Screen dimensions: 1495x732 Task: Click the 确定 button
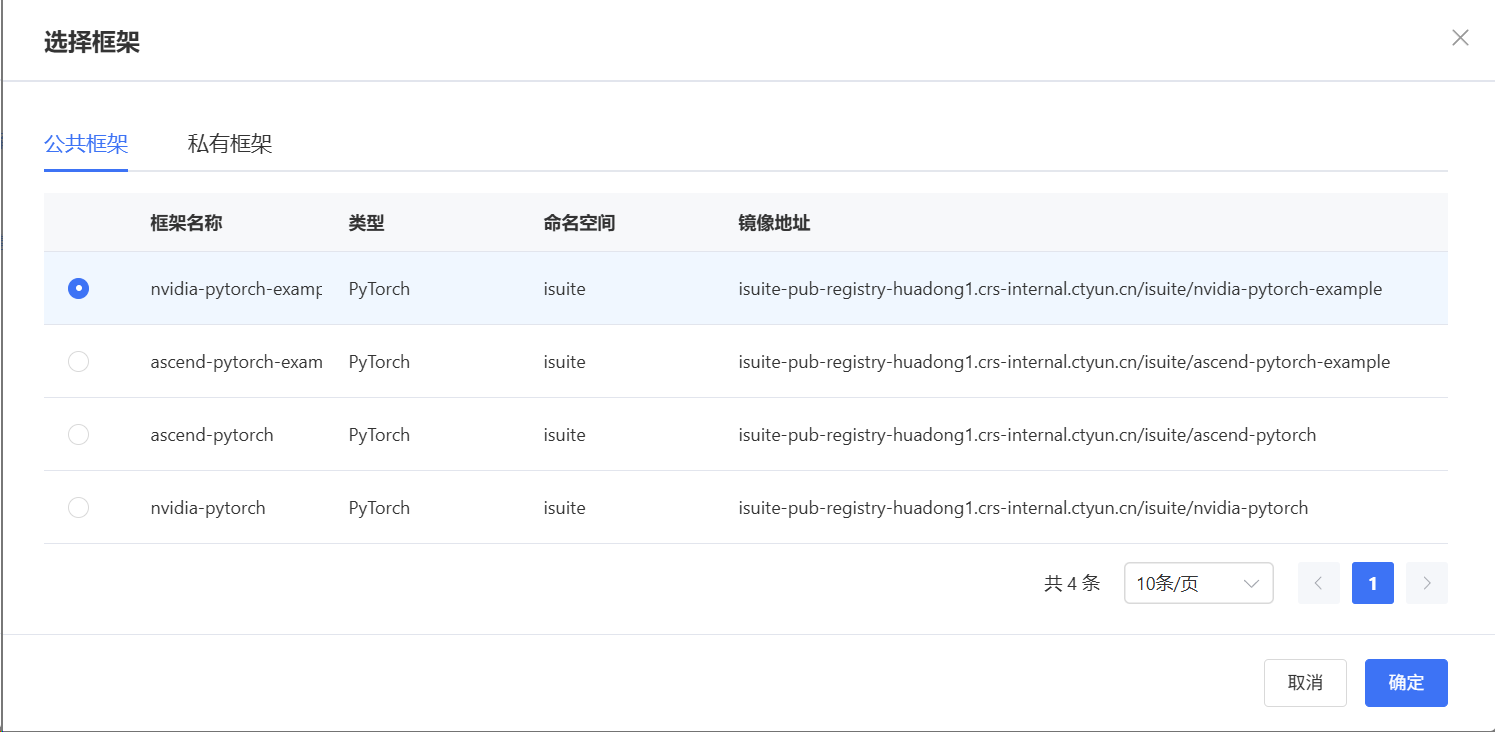coord(1406,683)
